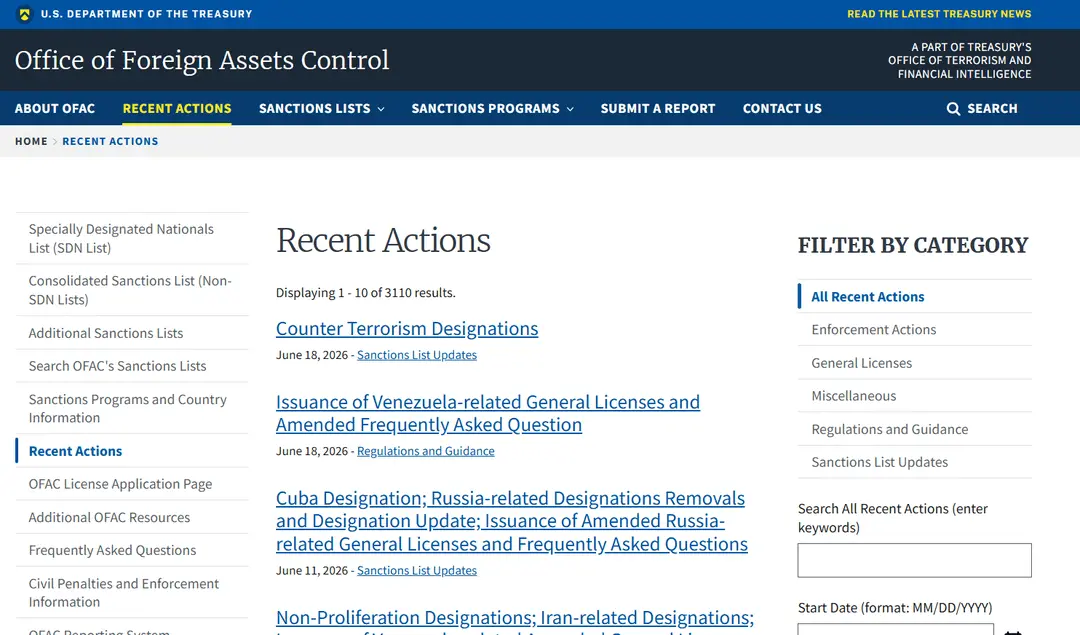1080x635 pixels.
Task: Select All Recent Actions filter
Action: (x=915, y=297)
